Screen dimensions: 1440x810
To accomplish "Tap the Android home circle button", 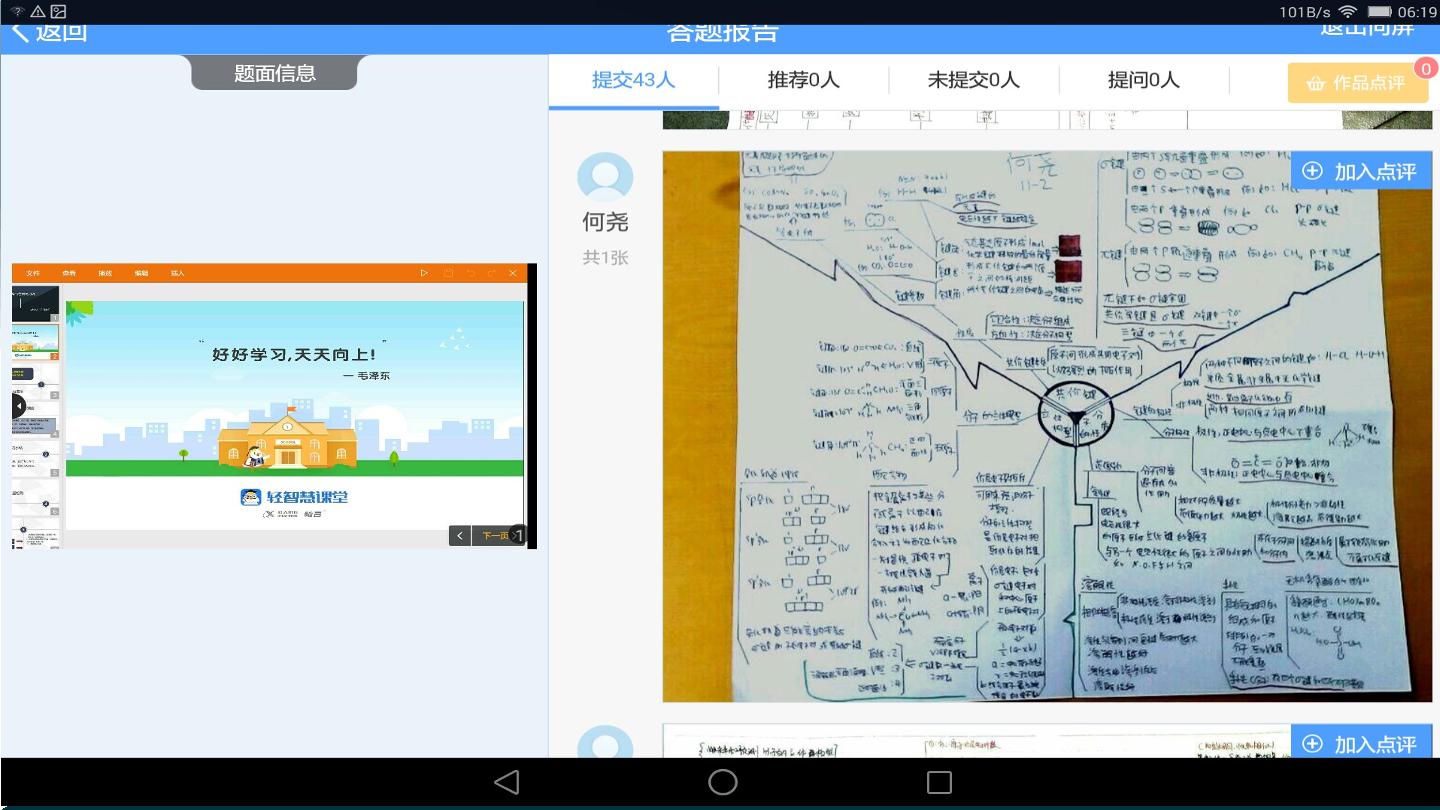I will tap(722, 782).
